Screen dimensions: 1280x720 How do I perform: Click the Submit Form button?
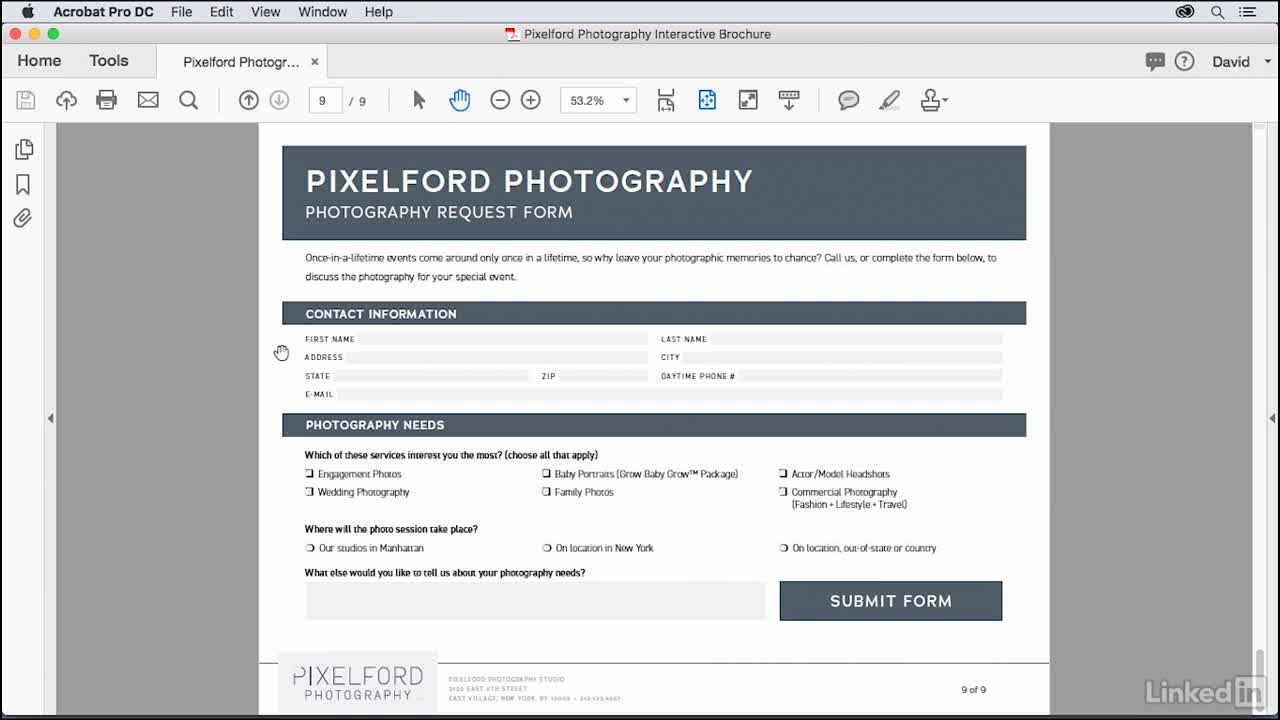click(x=891, y=601)
